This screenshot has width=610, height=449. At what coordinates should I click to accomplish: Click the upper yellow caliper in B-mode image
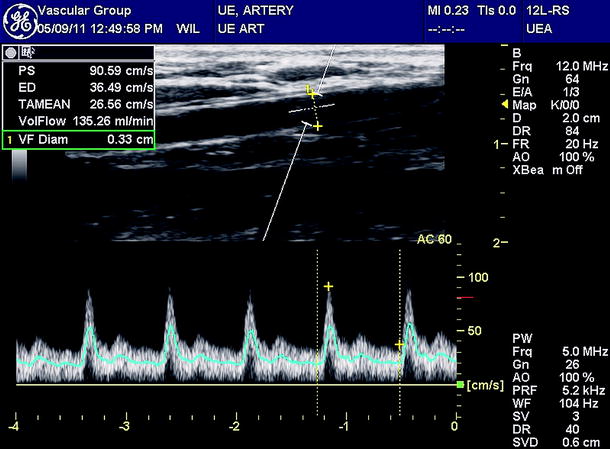pos(311,93)
